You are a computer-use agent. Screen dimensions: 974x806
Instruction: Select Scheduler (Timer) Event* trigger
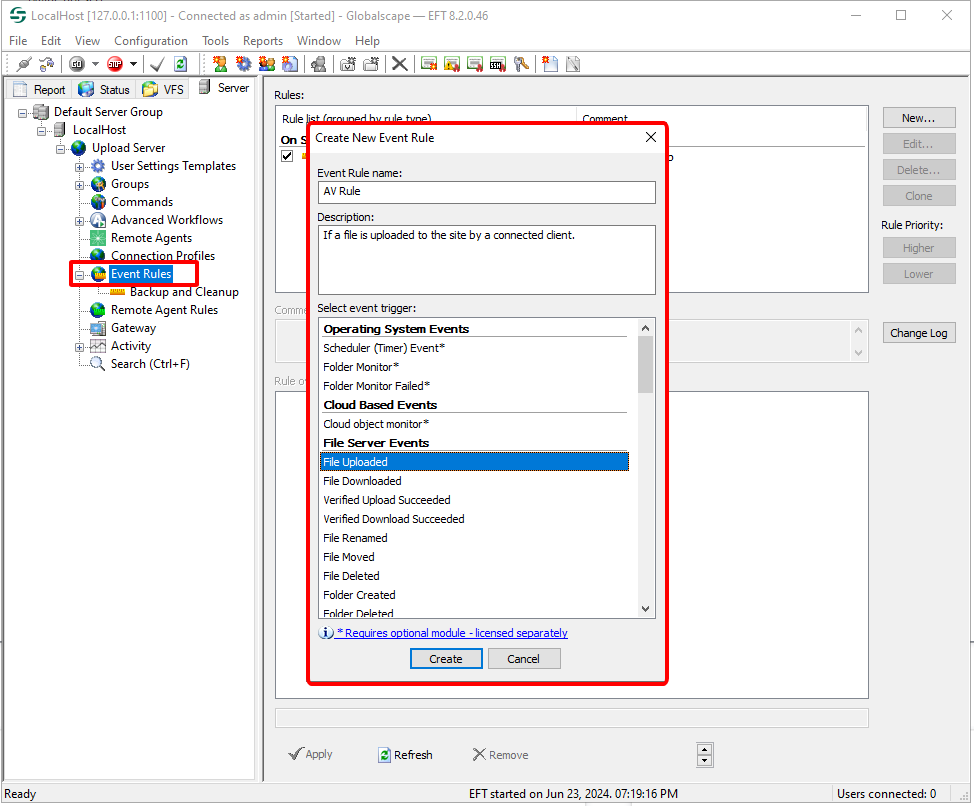pyautogui.click(x=475, y=348)
